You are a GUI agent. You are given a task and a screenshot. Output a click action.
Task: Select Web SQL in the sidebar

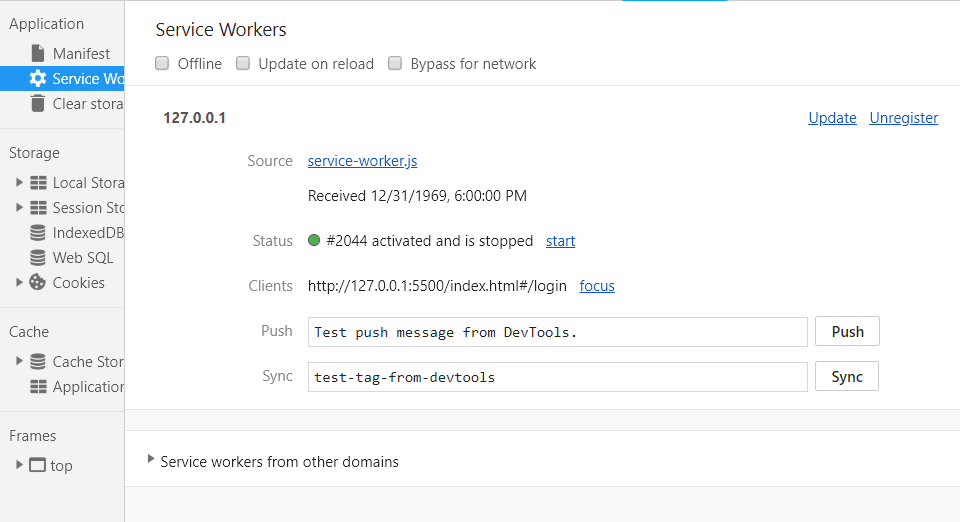click(x=83, y=258)
